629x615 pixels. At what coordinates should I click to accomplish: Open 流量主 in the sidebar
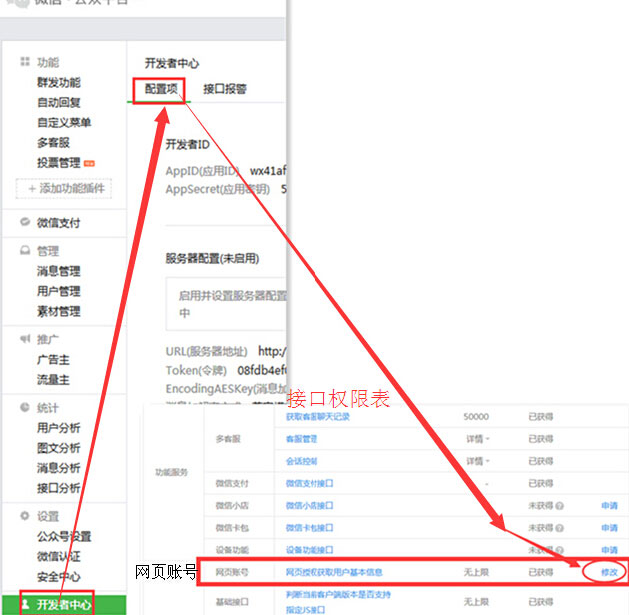tap(53, 380)
